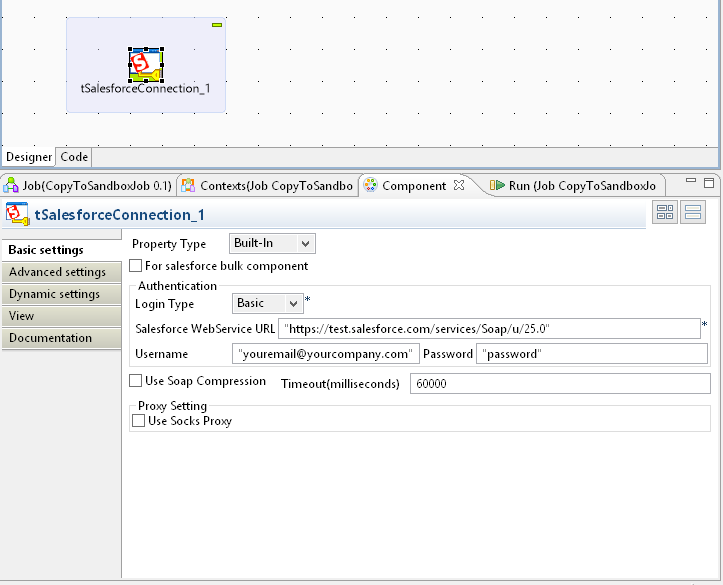The image size is (723, 585).
Task: Minimize the Component view panel
Action: (691, 181)
